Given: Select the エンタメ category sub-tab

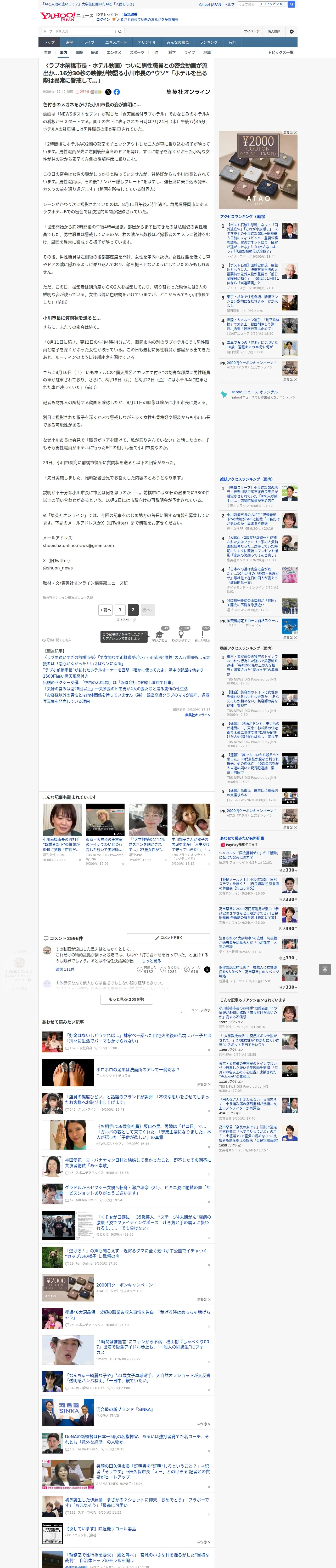Looking at the screenshot, I should tap(114, 52).
